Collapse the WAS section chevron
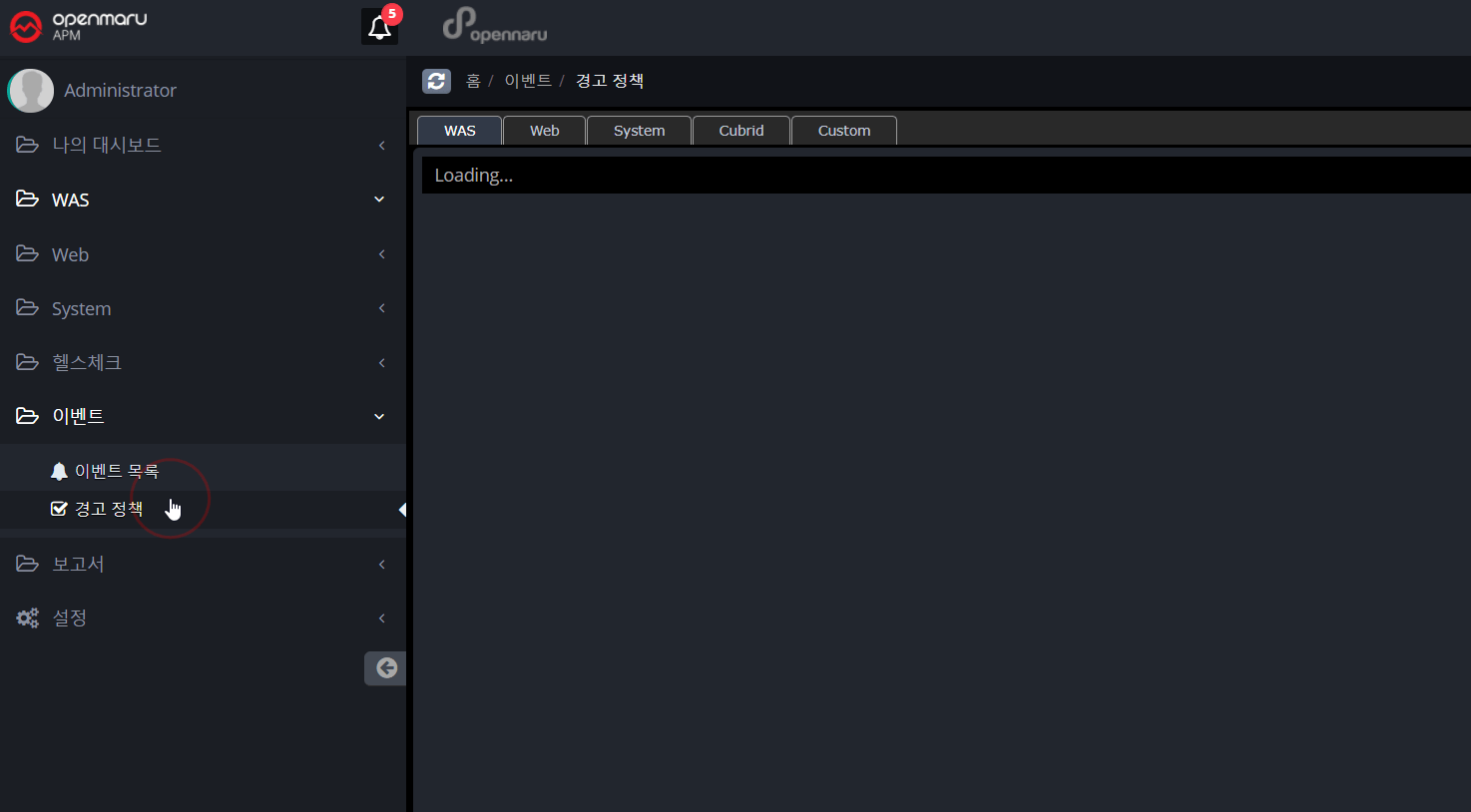 click(x=378, y=199)
